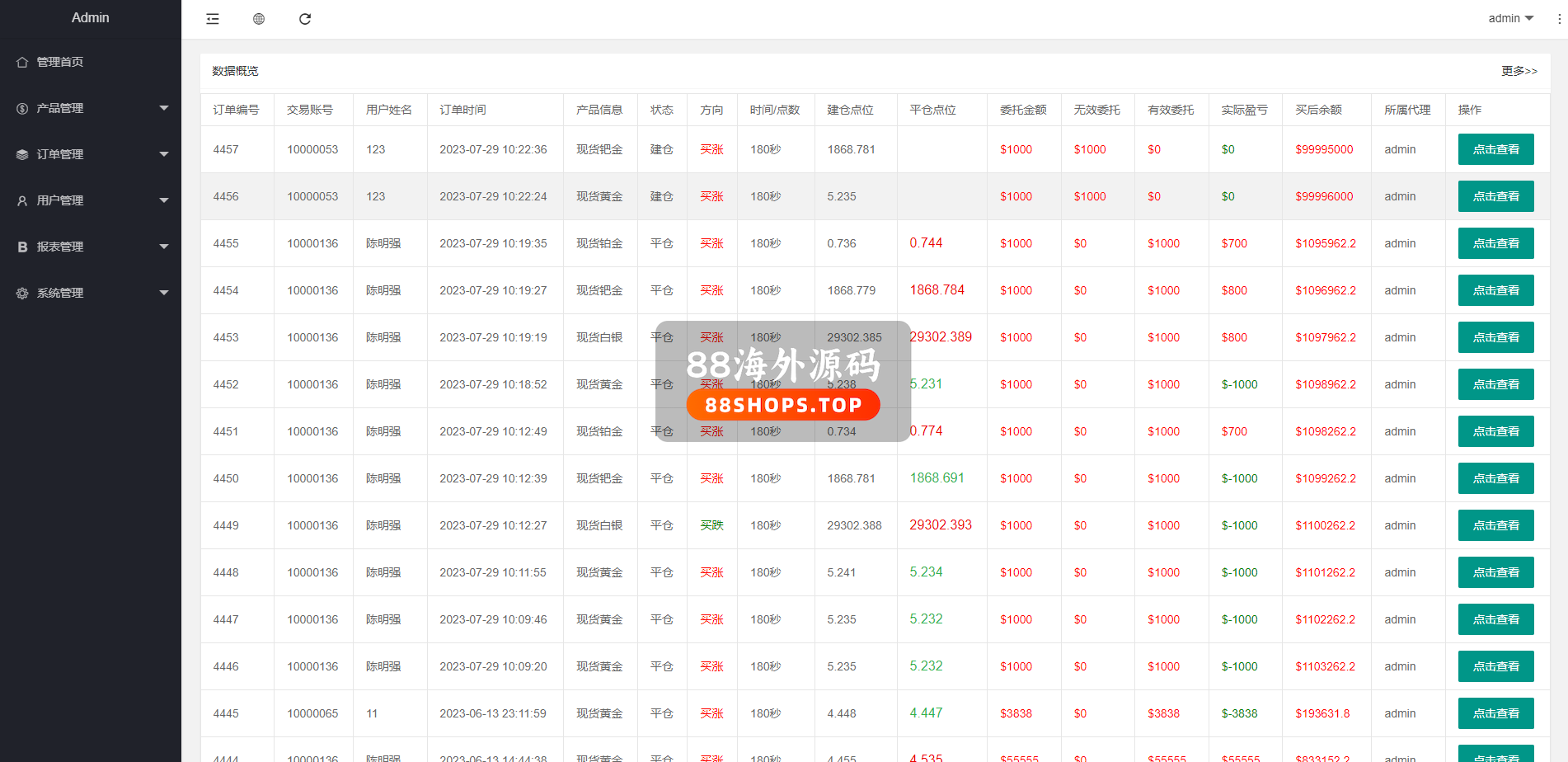Collapse the sidebar with the menu fold icon

click(213, 19)
